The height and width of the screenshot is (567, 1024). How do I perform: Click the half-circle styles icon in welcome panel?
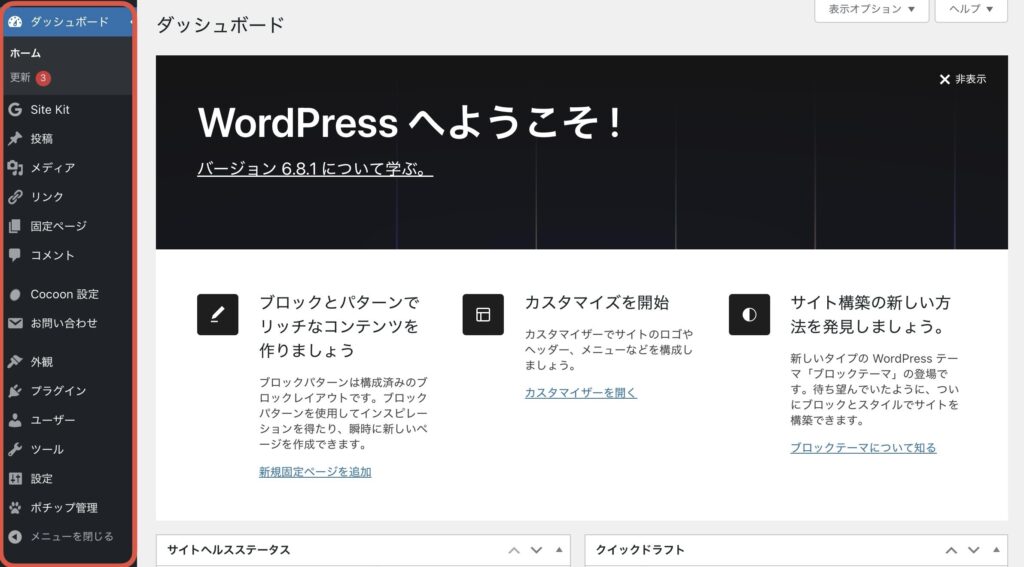pyautogui.click(x=749, y=314)
